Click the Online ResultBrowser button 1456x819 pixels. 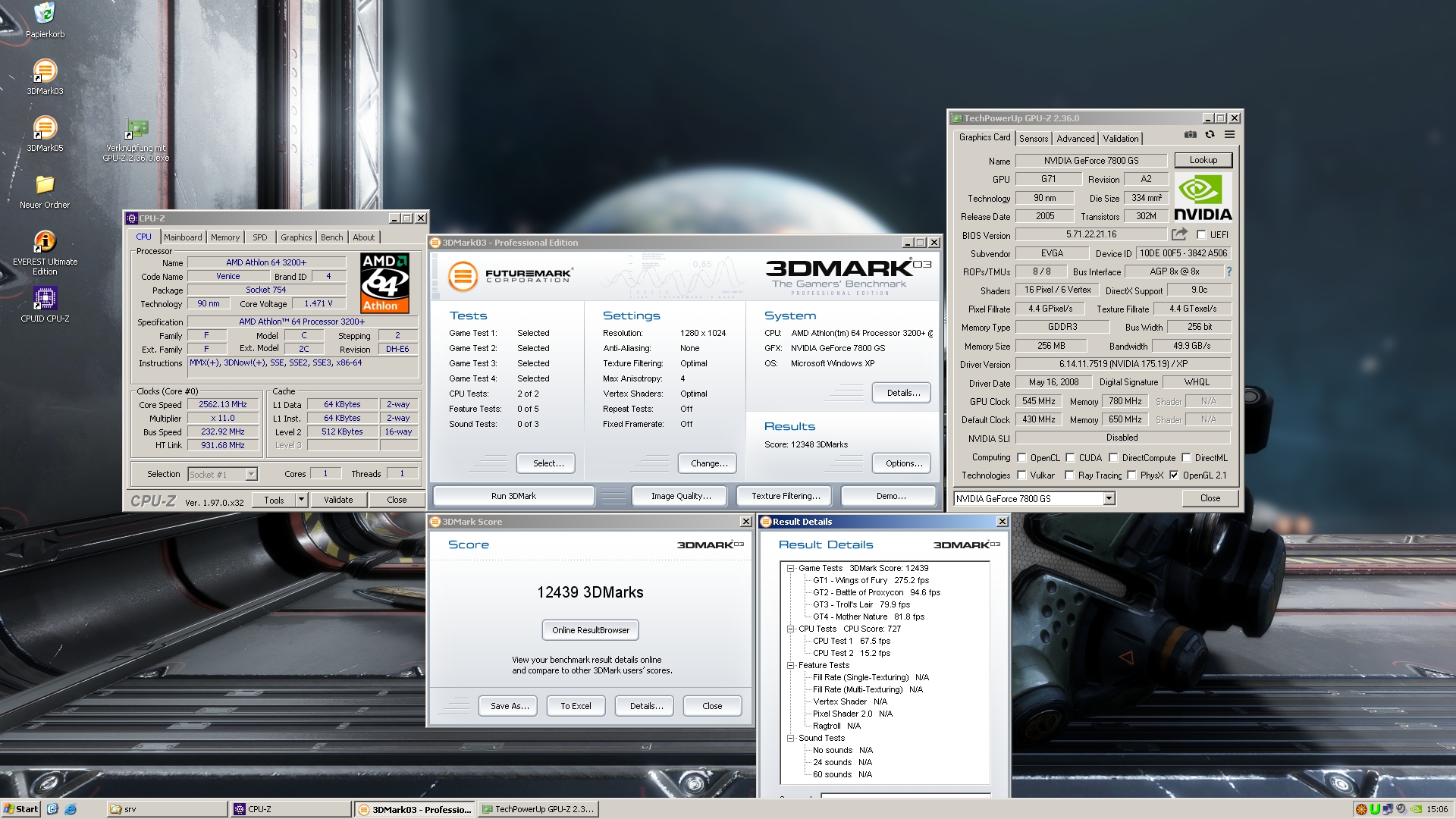591,630
